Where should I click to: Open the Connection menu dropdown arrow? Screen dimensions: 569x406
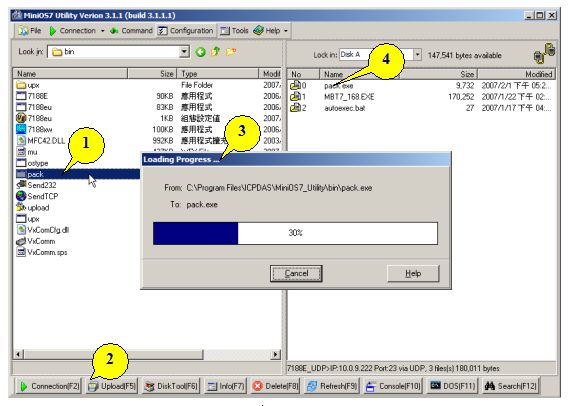[x=102, y=31]
